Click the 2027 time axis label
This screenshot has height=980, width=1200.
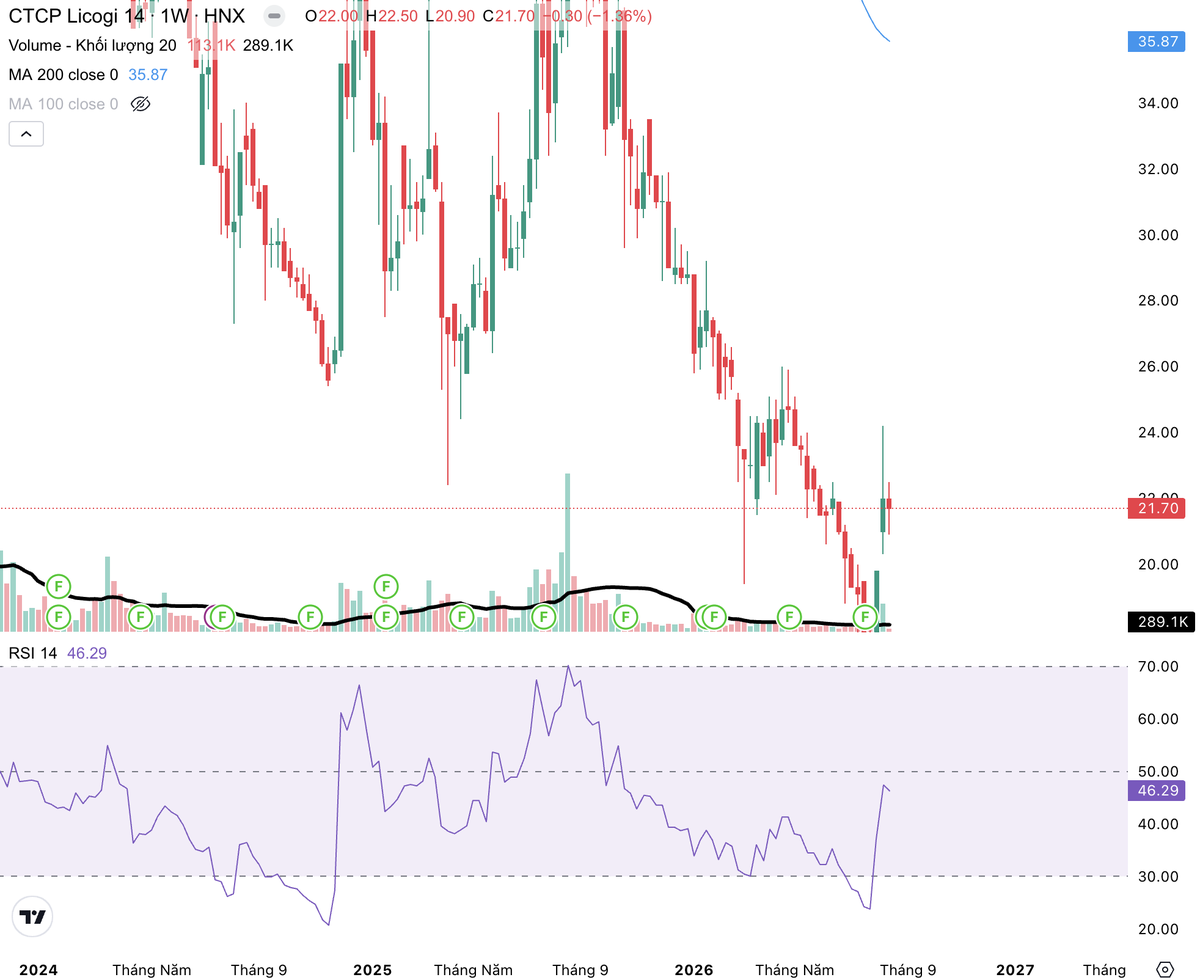(1015, 970)
